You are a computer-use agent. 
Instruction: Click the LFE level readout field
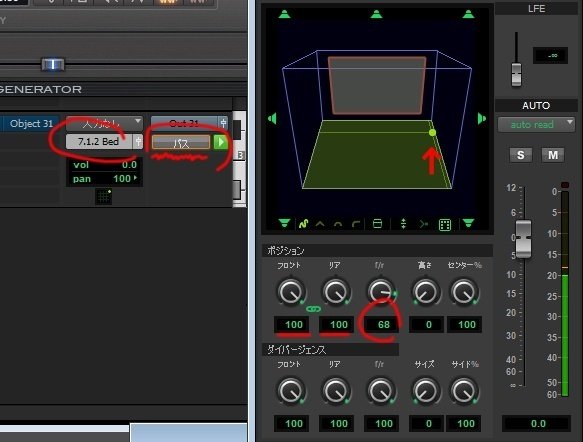coord(550,55)
